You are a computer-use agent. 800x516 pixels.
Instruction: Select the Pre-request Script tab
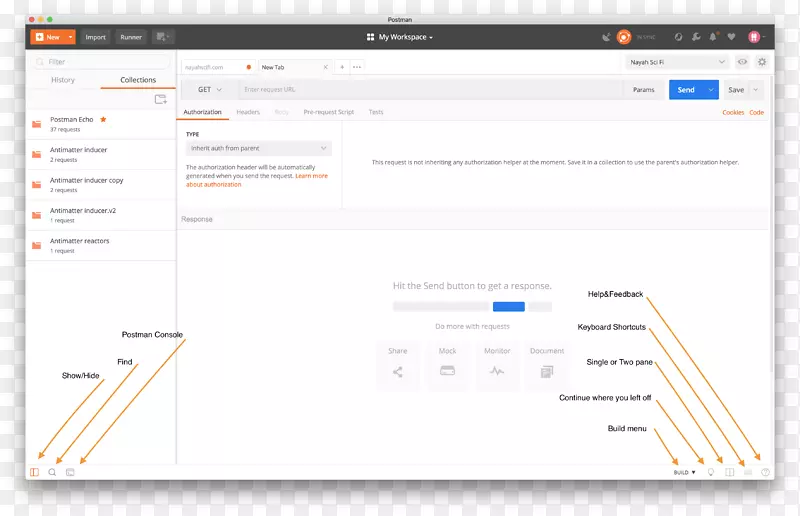pyautogui.click(x=329, y=112)
